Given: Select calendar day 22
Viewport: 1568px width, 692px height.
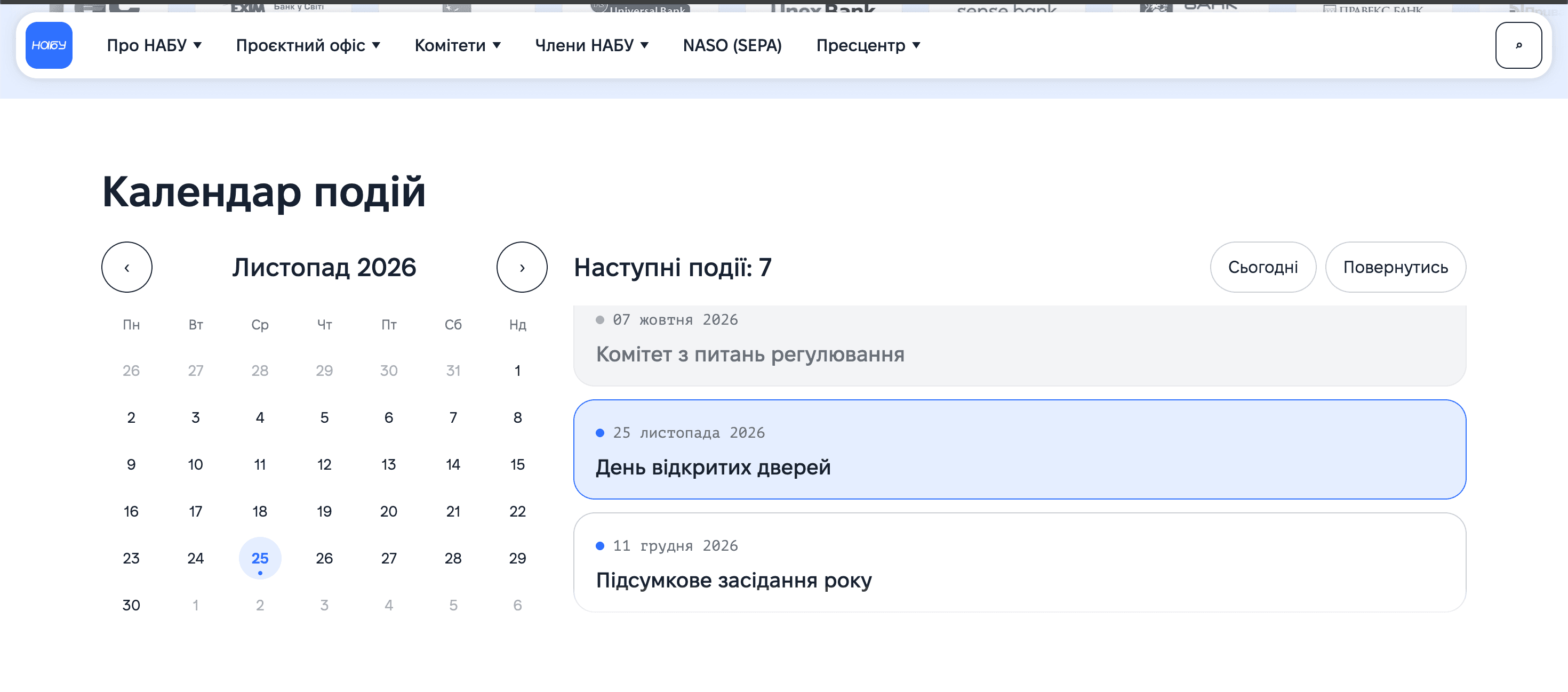Looking at the screenshot, I should point(517,511).
